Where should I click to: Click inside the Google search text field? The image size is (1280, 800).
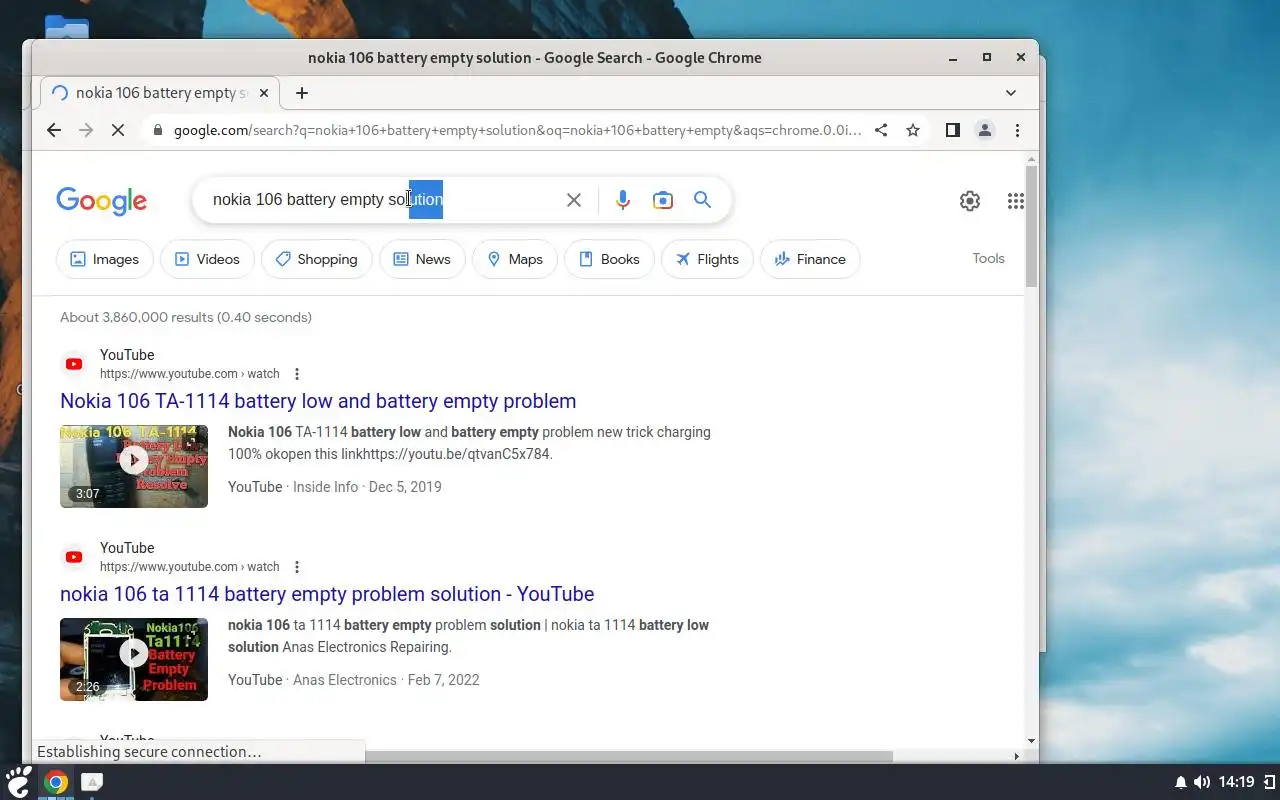click(384, 200)
